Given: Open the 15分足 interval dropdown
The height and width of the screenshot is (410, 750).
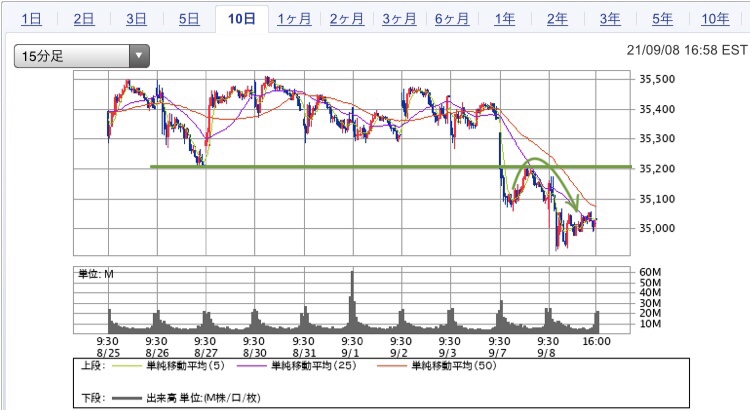Looking at the screenshot, I should [x=82, y=56].
